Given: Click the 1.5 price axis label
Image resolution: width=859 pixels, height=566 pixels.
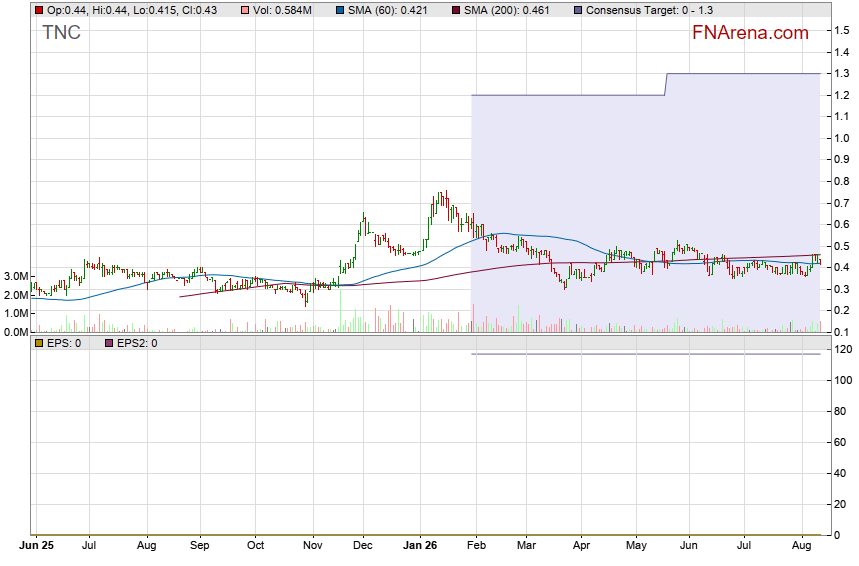Looking at the screenshot, I should pos(841,31).
